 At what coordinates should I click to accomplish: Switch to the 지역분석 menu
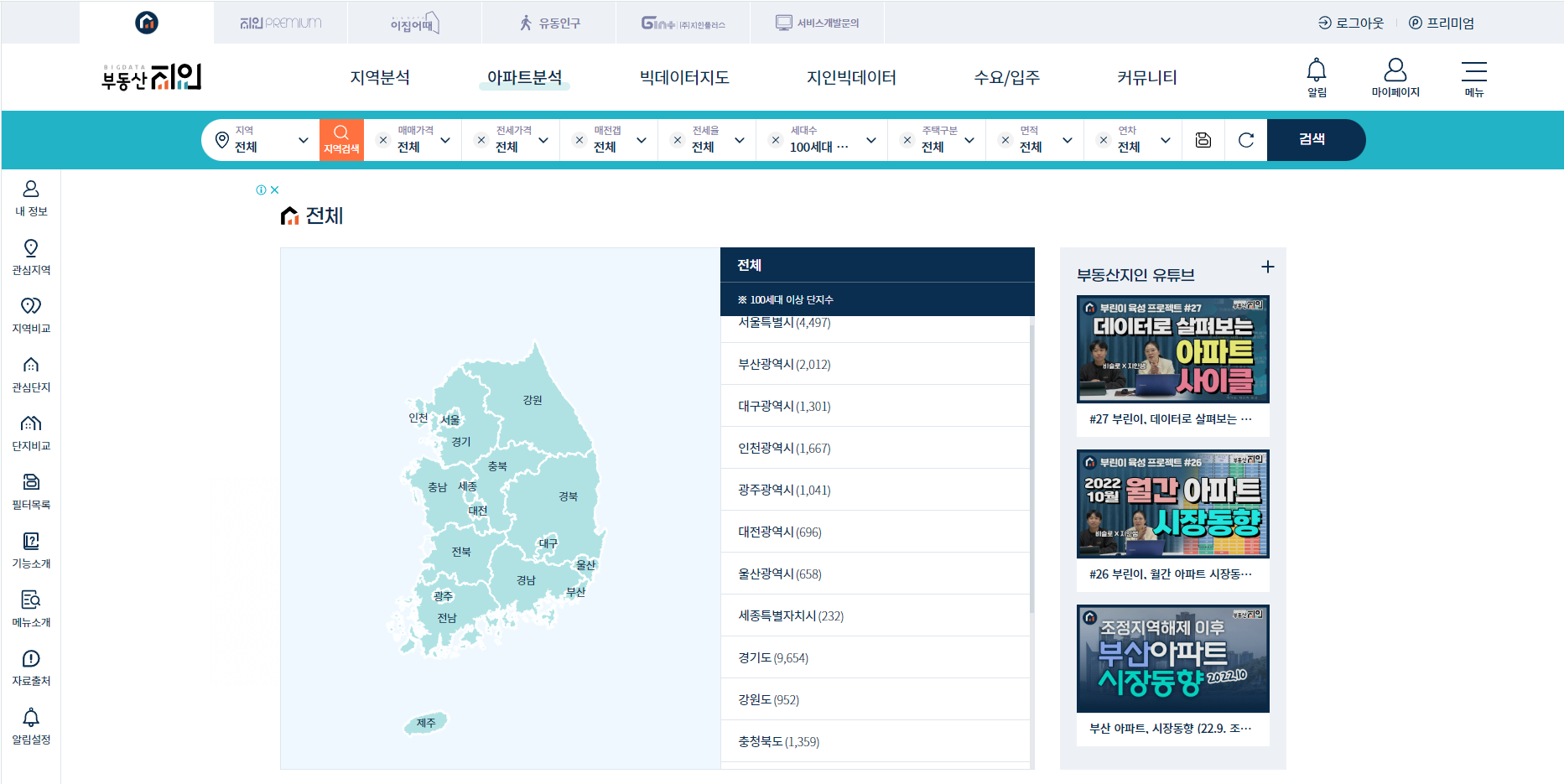(x=380, y=77)
